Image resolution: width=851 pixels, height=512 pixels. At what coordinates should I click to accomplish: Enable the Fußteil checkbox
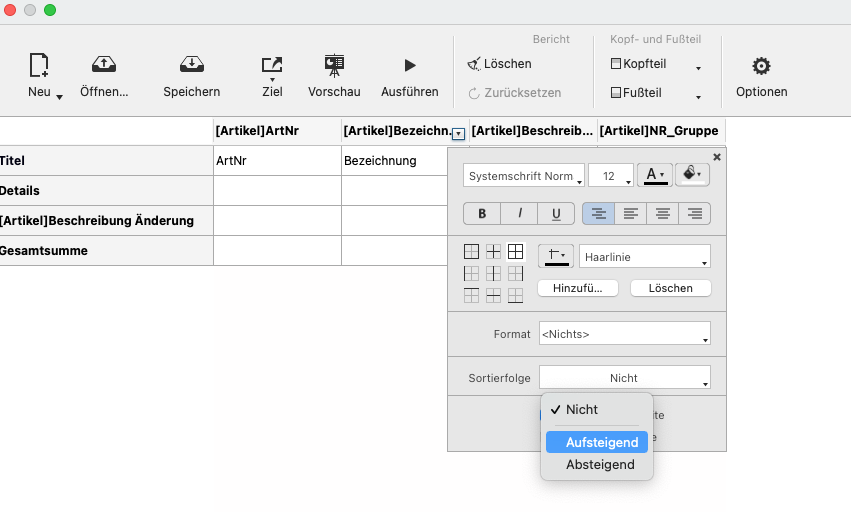click(x=616, y=93)
